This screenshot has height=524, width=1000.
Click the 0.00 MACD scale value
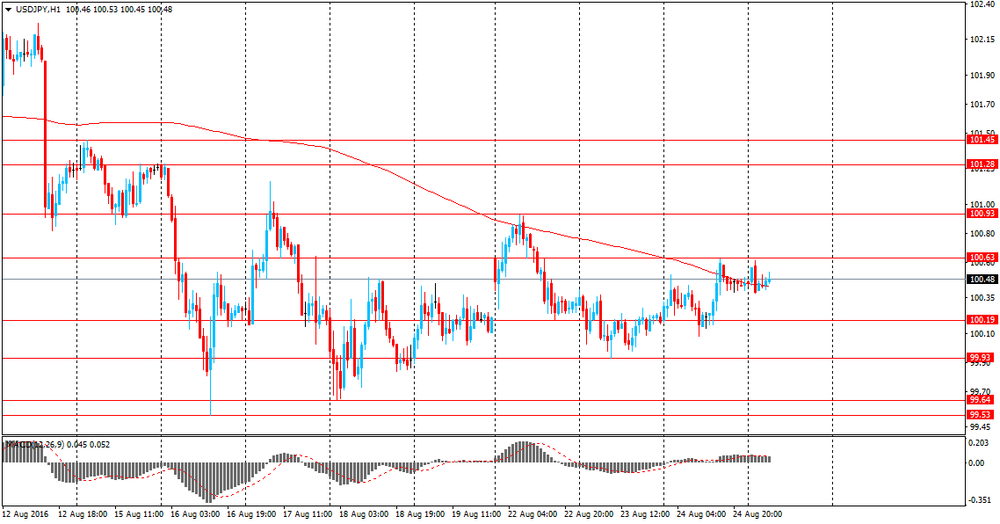[x=978, y=463]
